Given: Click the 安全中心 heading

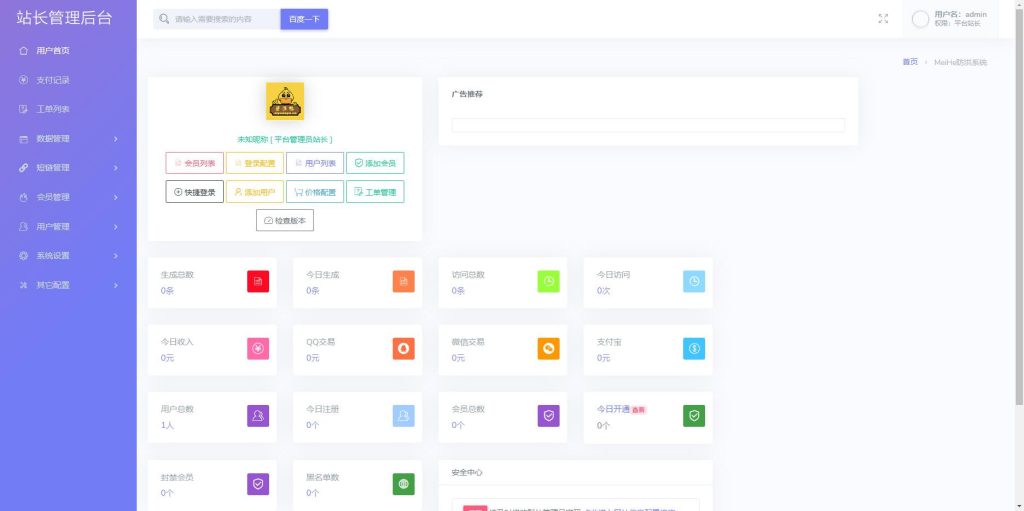Looking at the screenshot, I should click(467, 472).
